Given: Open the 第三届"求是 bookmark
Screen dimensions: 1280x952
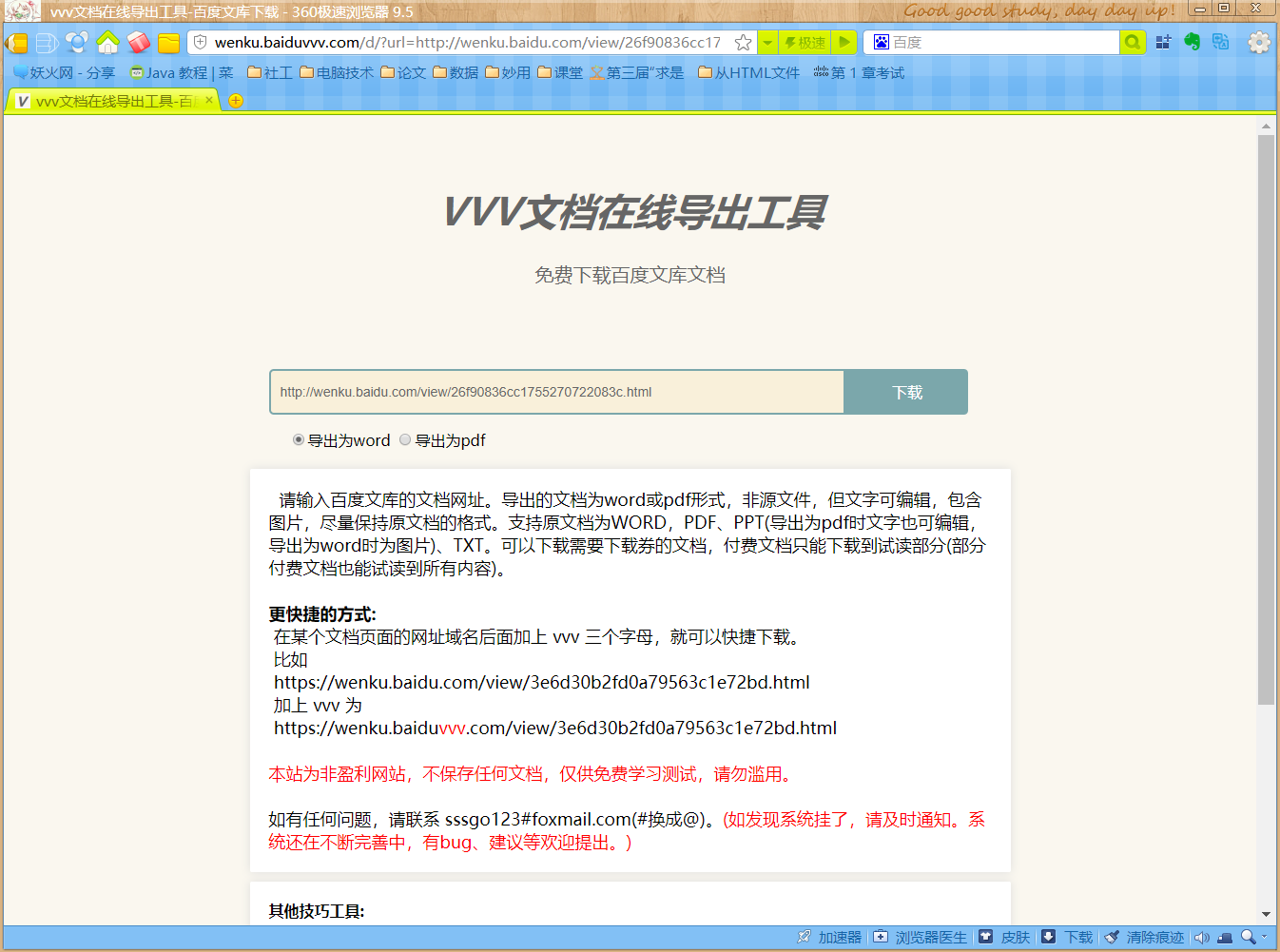Looking at the screenshot, I should pos(637,73).
